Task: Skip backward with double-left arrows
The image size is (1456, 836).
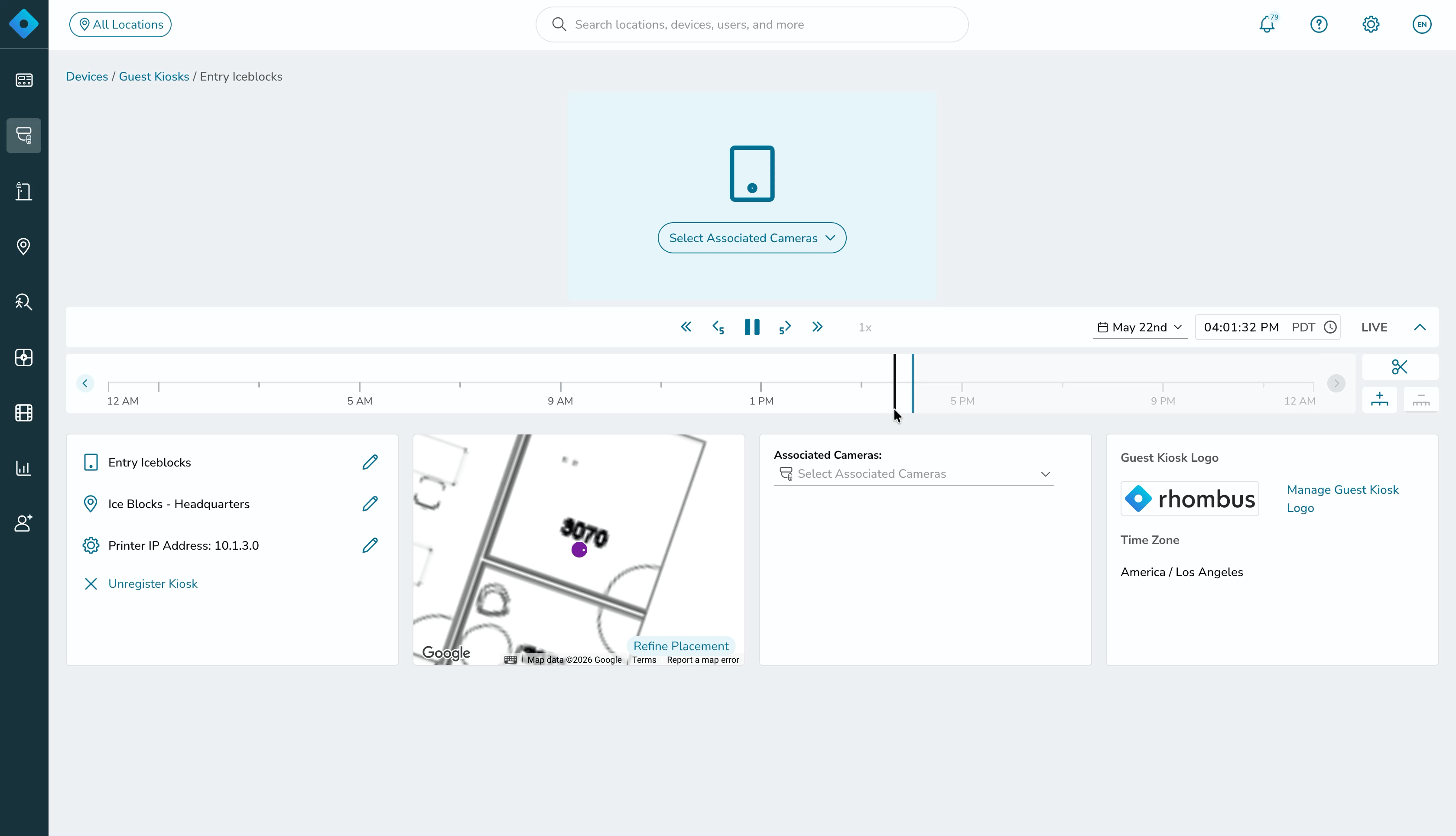Action: coord(686,327)
